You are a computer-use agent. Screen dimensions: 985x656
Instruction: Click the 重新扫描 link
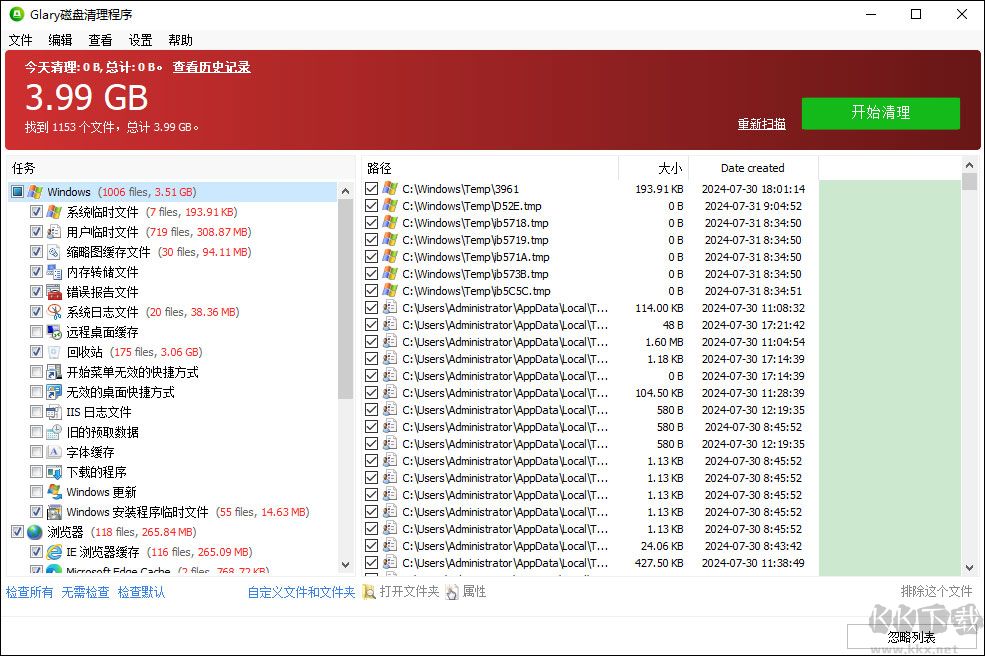(761, 124)
